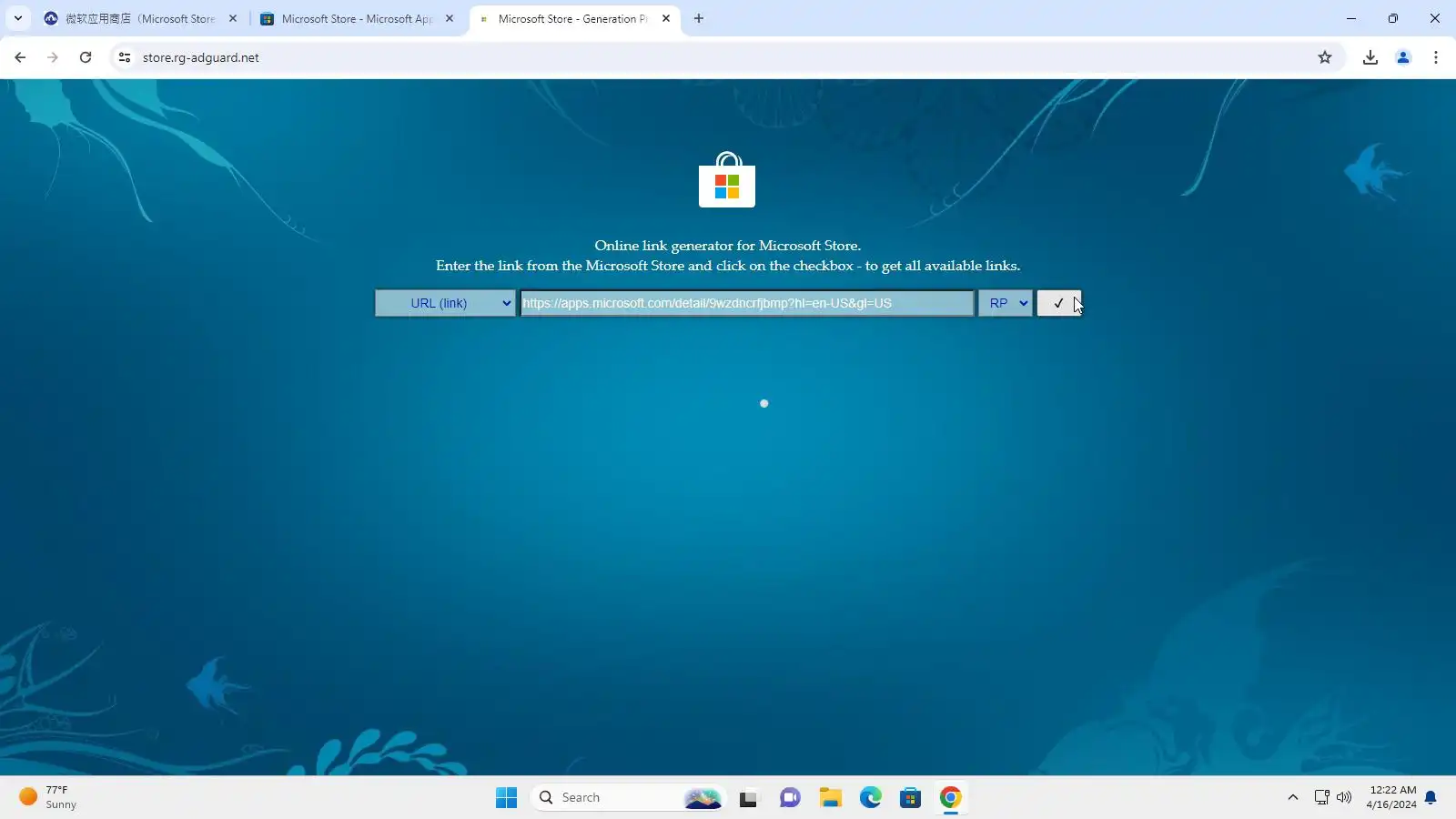Go forward to the next page

pyautogui.click(x=53, y=57)
